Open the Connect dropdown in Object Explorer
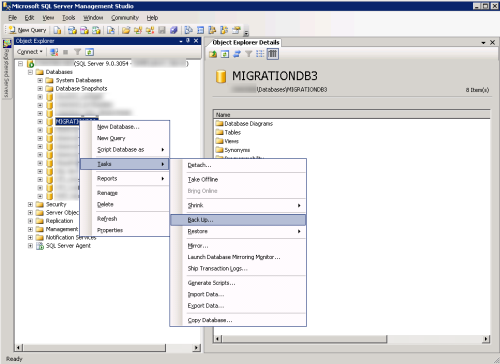500x364 pixels. (30, 52)
